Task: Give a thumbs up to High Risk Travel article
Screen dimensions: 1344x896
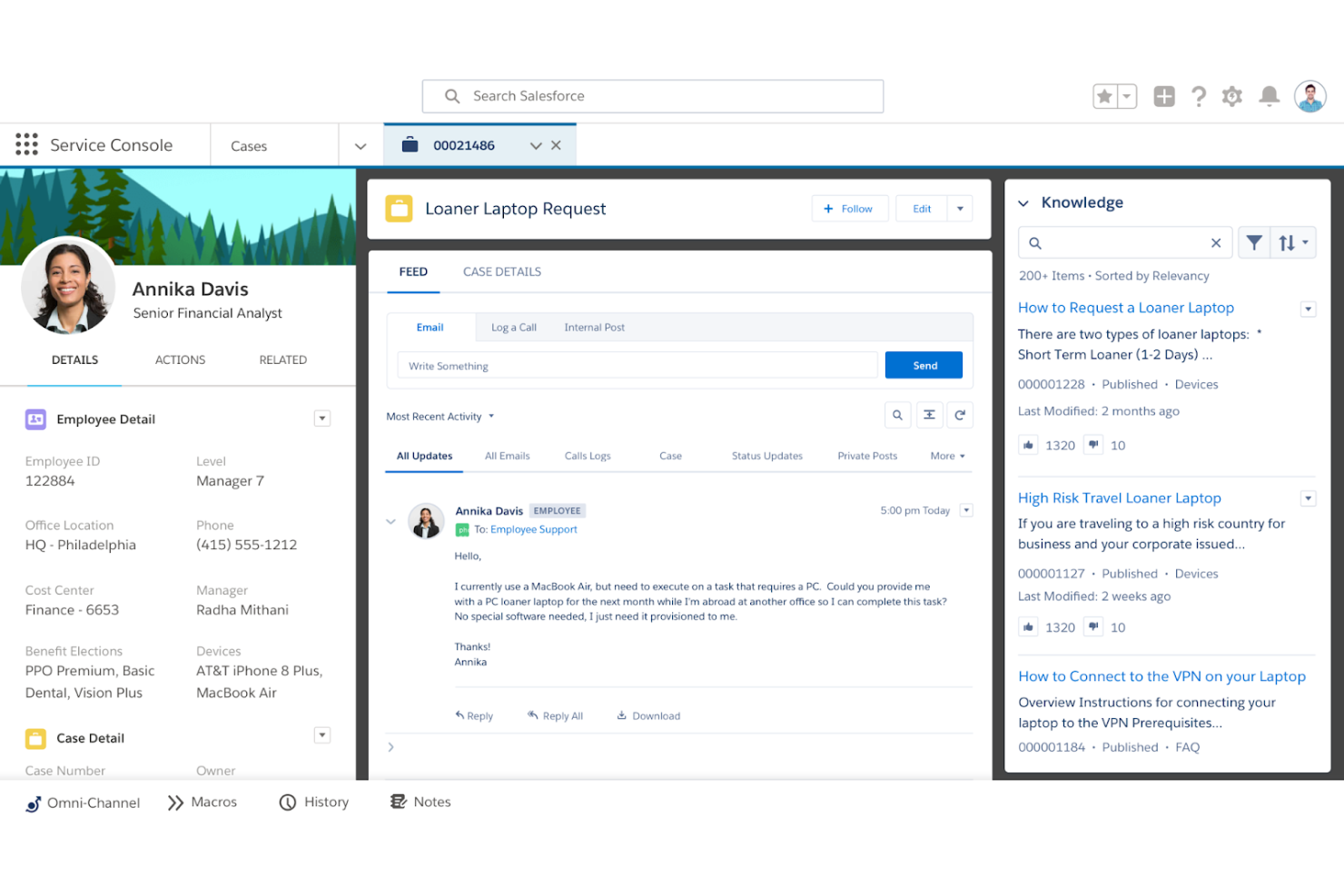Action: tap(1028, 626)
